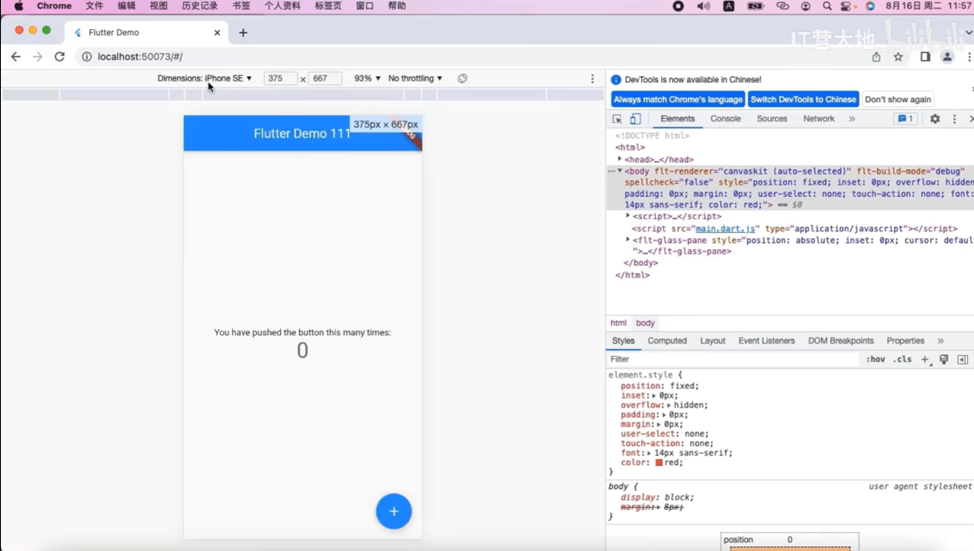Click Don't show again button

898,99
